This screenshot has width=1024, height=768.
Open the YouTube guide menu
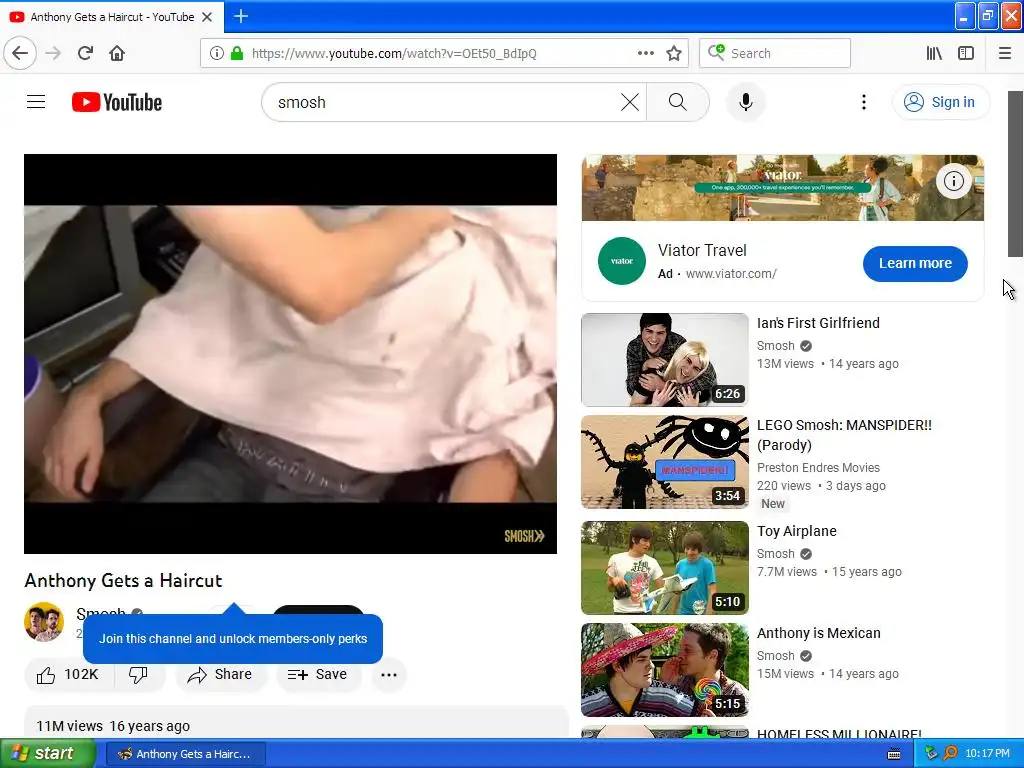pos(36,102)
